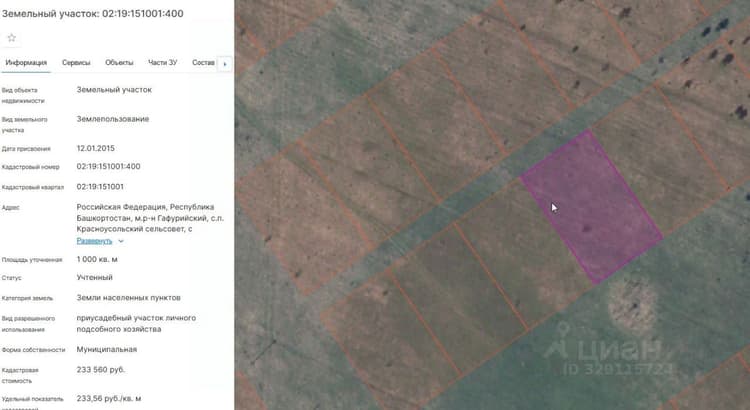The width and height of the screenshot is (750, 410).
Task: Select status value Учтенный
Action: click(x=95, y=277)
